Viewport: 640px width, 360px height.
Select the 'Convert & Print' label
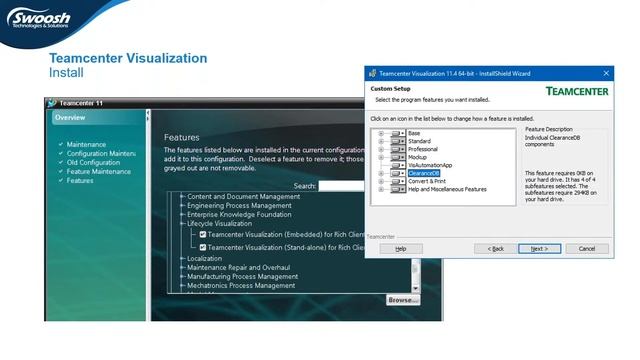click(x=427, y=181)
